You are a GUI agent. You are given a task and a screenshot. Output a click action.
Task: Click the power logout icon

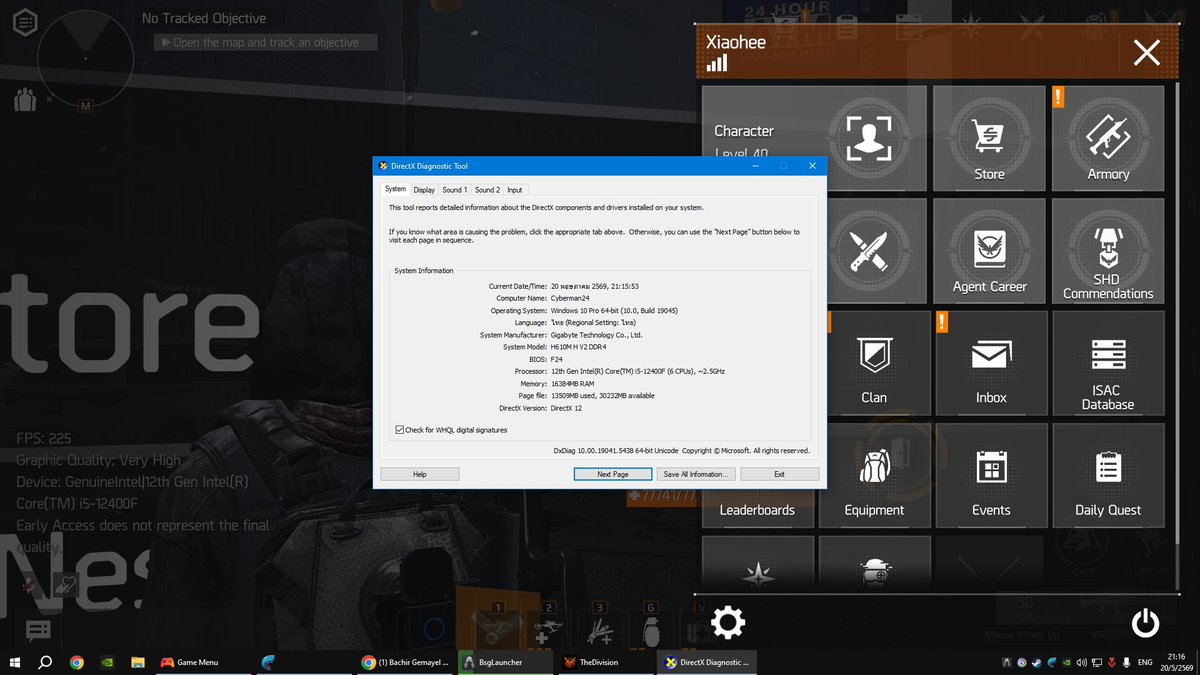1145,623
